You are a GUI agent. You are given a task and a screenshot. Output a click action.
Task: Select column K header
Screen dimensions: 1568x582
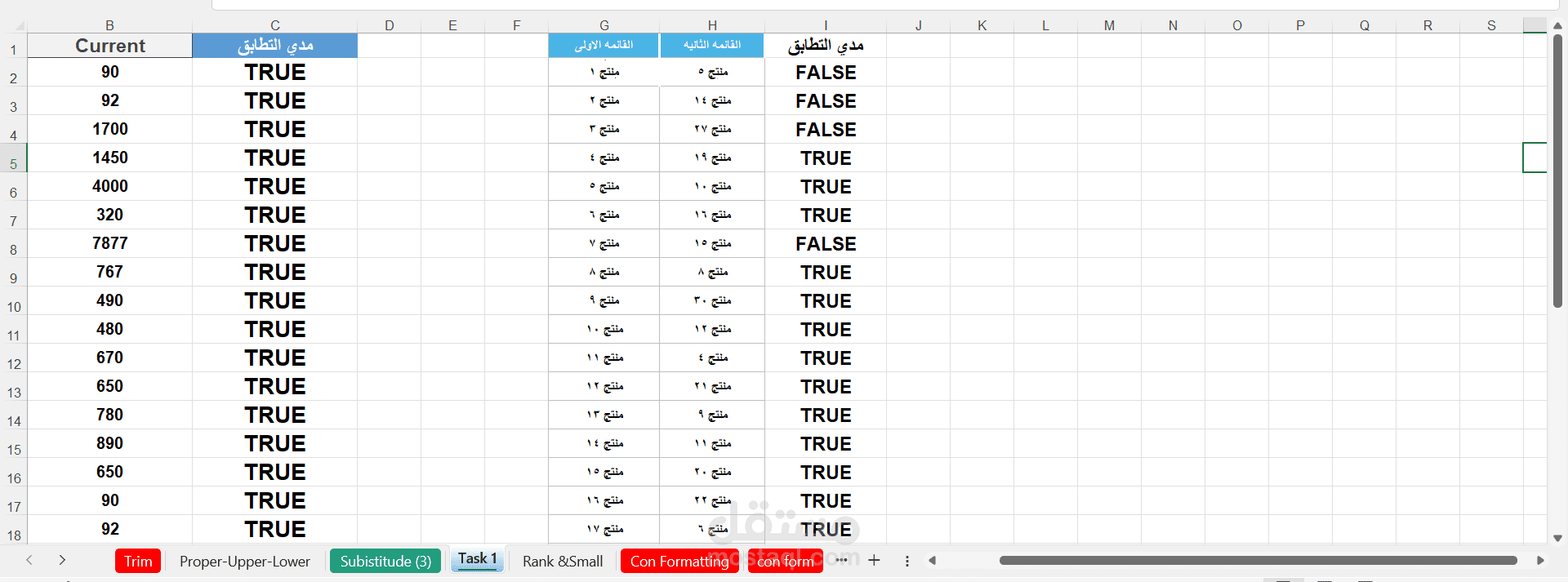click(x=982, y=25)
